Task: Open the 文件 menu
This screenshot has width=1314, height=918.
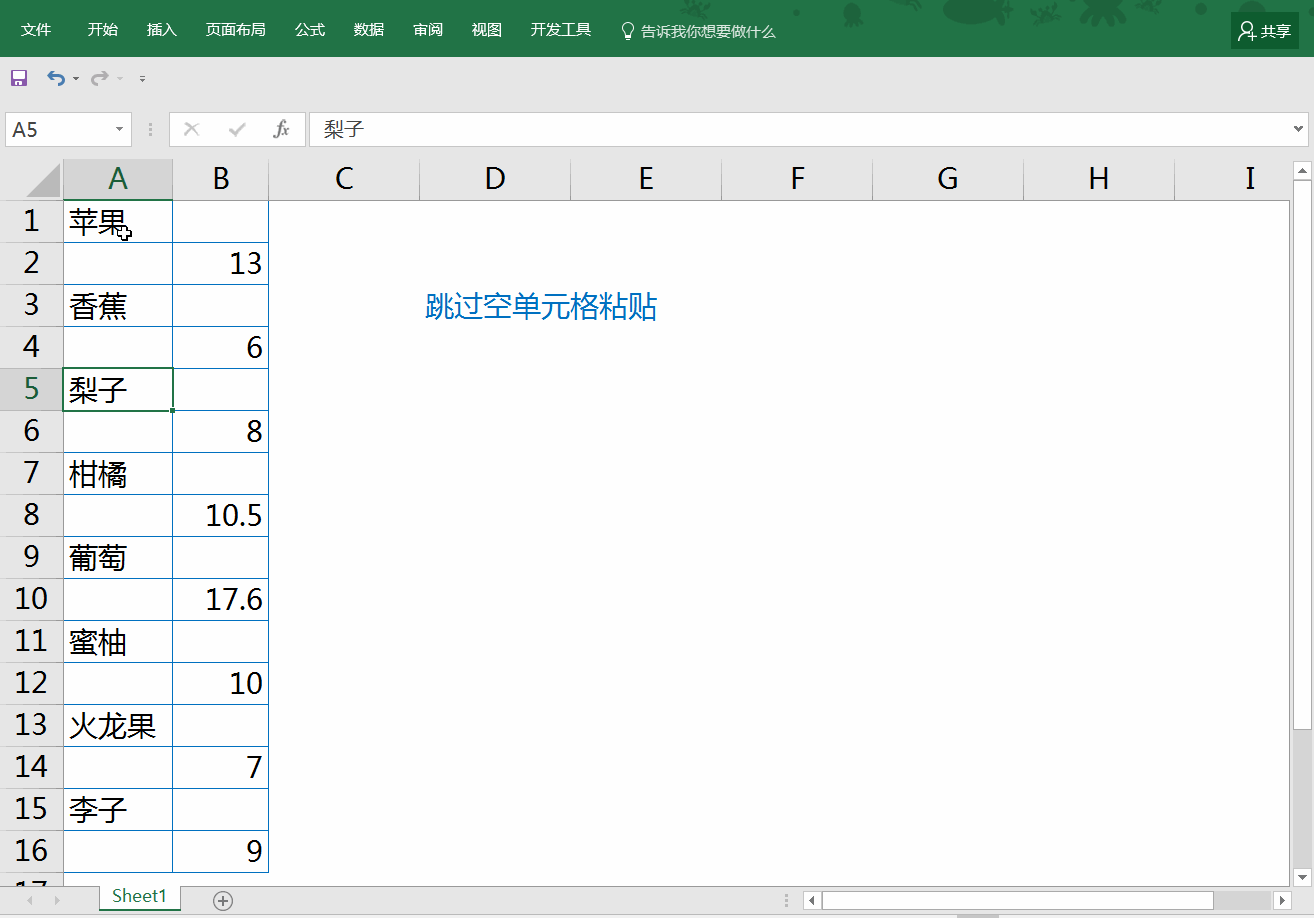Action: click(x=36, y=30)
